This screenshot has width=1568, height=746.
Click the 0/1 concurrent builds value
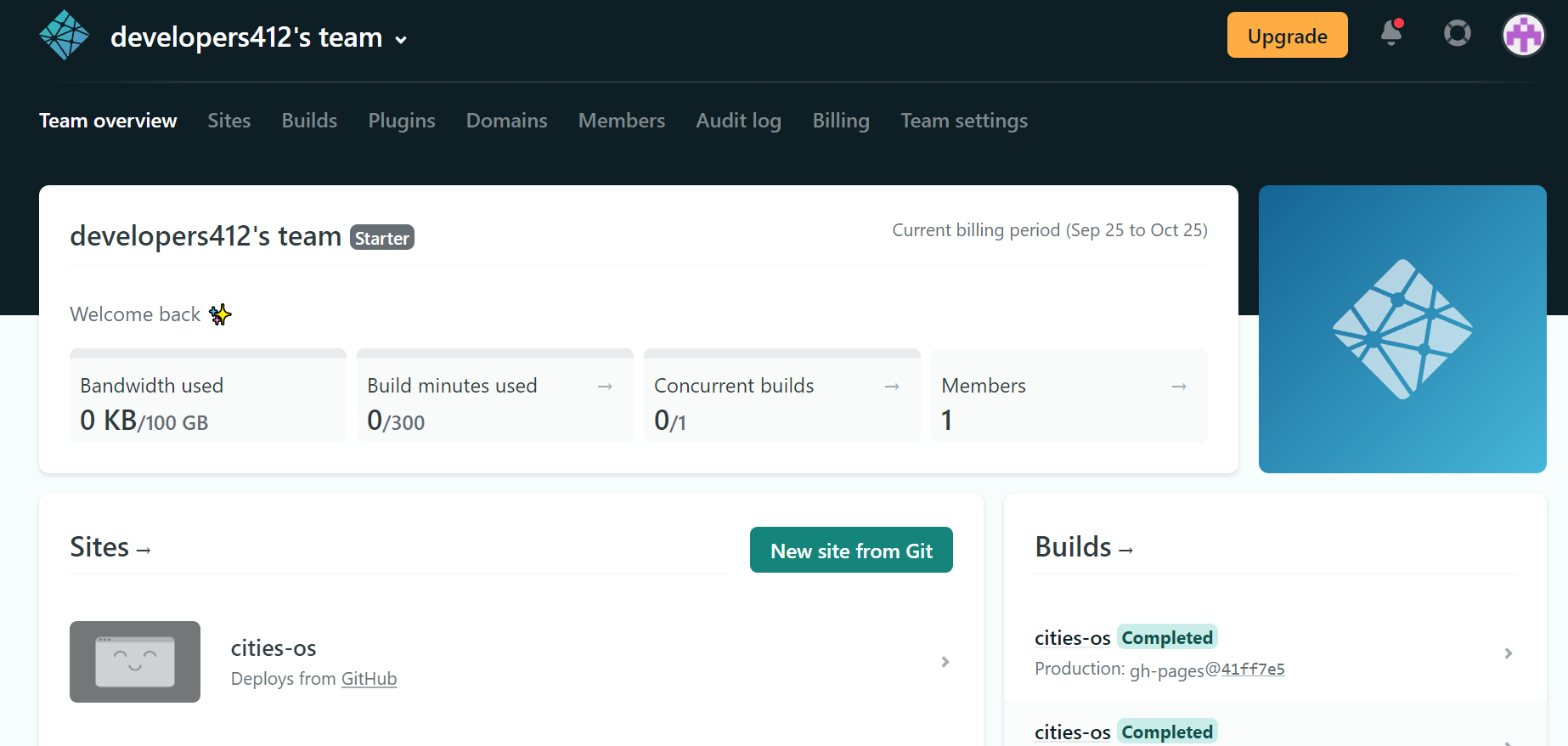point(670,421)
